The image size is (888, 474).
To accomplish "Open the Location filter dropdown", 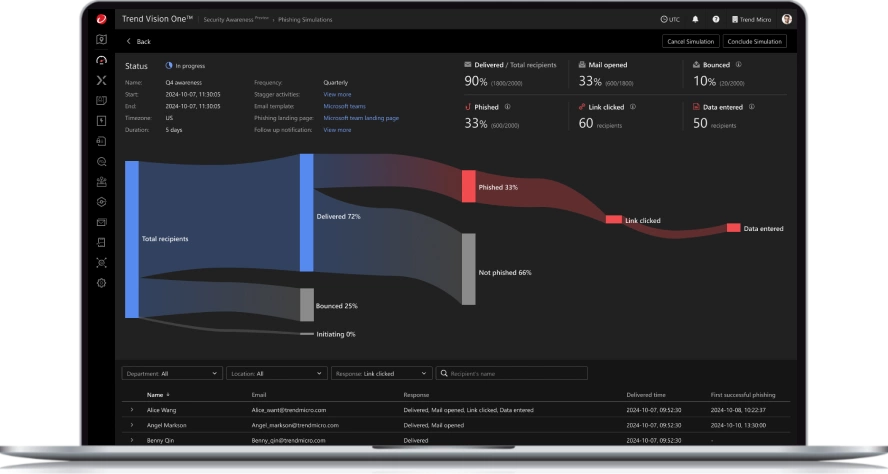I will tap(276, 373).
